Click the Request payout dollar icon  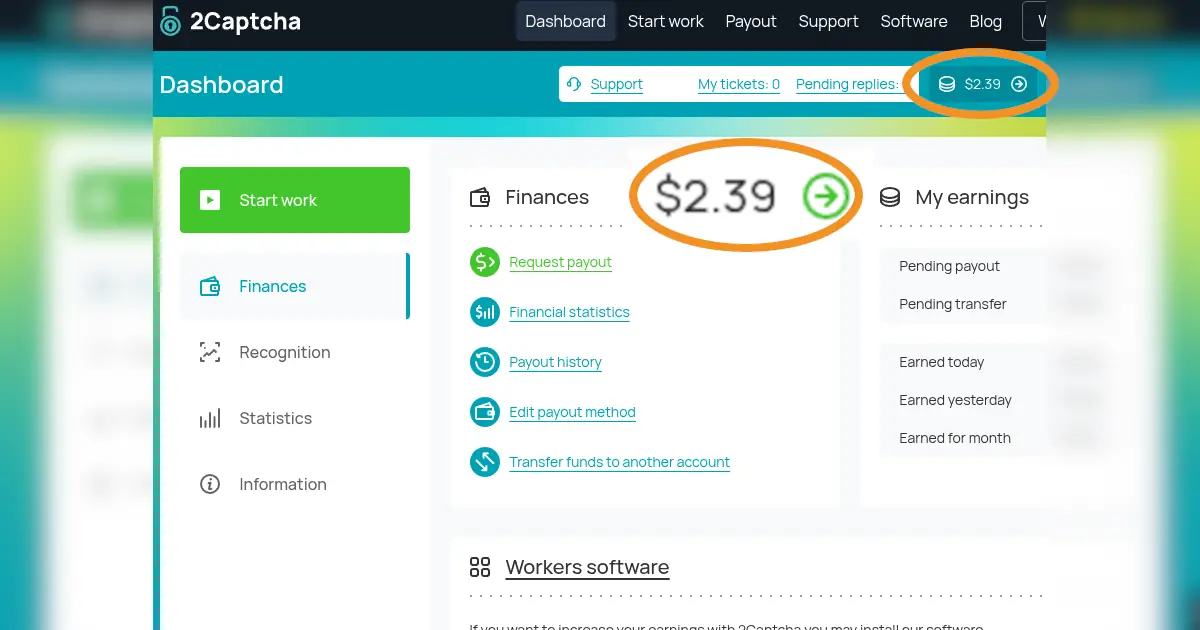tap(485, 262)
